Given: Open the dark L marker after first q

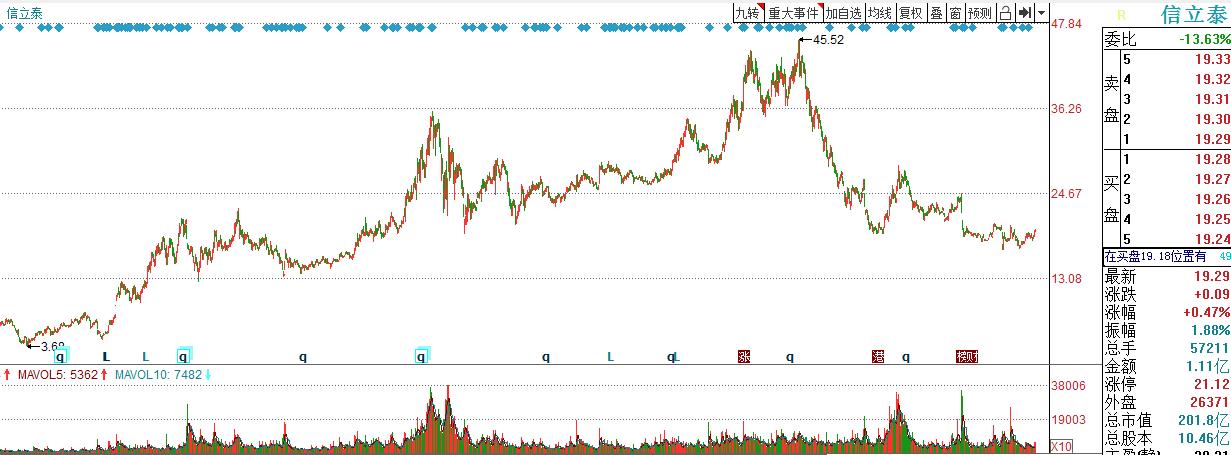Looking at the screenshot, I should (106, 356).
